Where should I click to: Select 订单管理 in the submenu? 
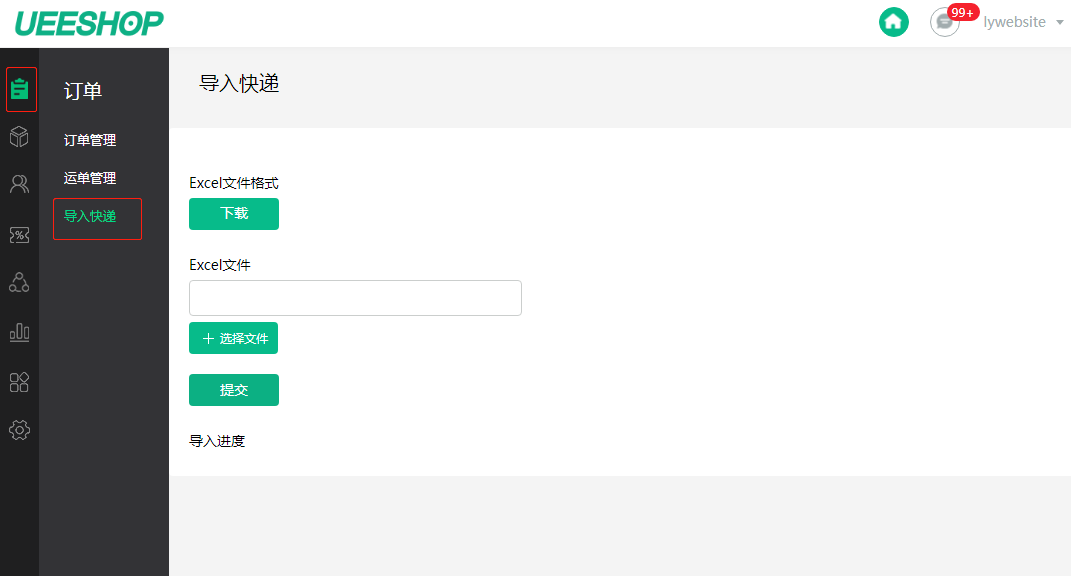click(89, 140)
